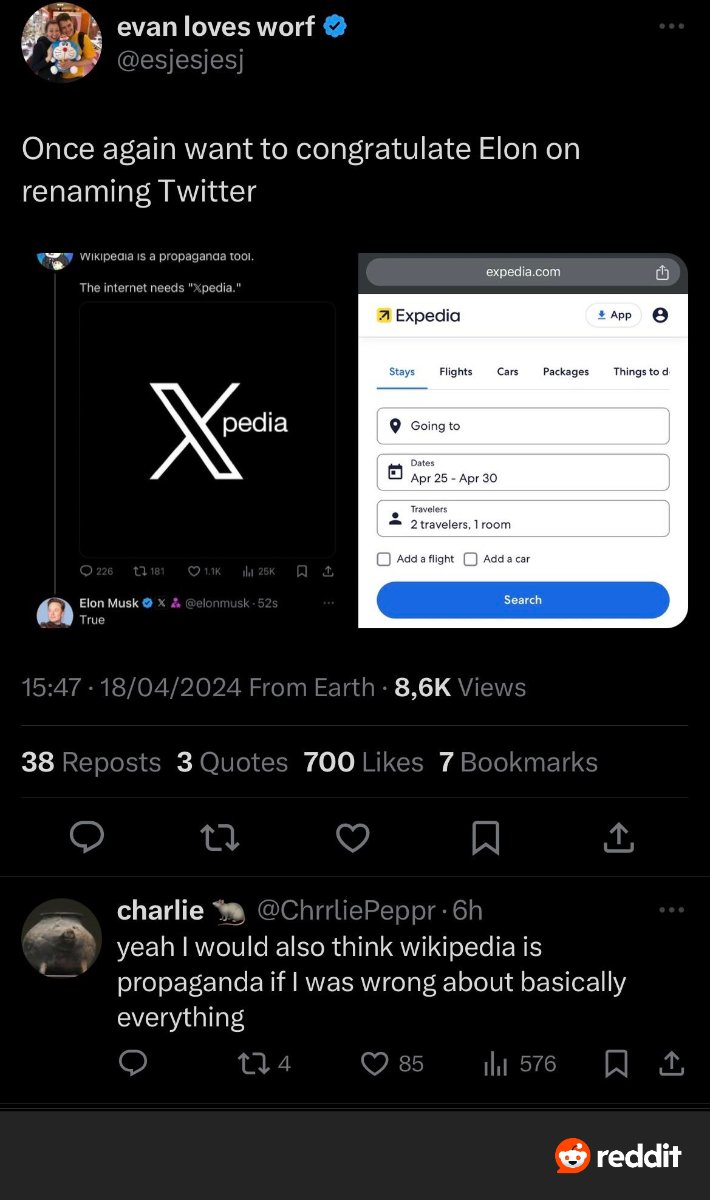Select the Packages tab in Expedia
The height and width of the screenshot is (1200, 710).
pyautogui.click(x=566, y=372)
